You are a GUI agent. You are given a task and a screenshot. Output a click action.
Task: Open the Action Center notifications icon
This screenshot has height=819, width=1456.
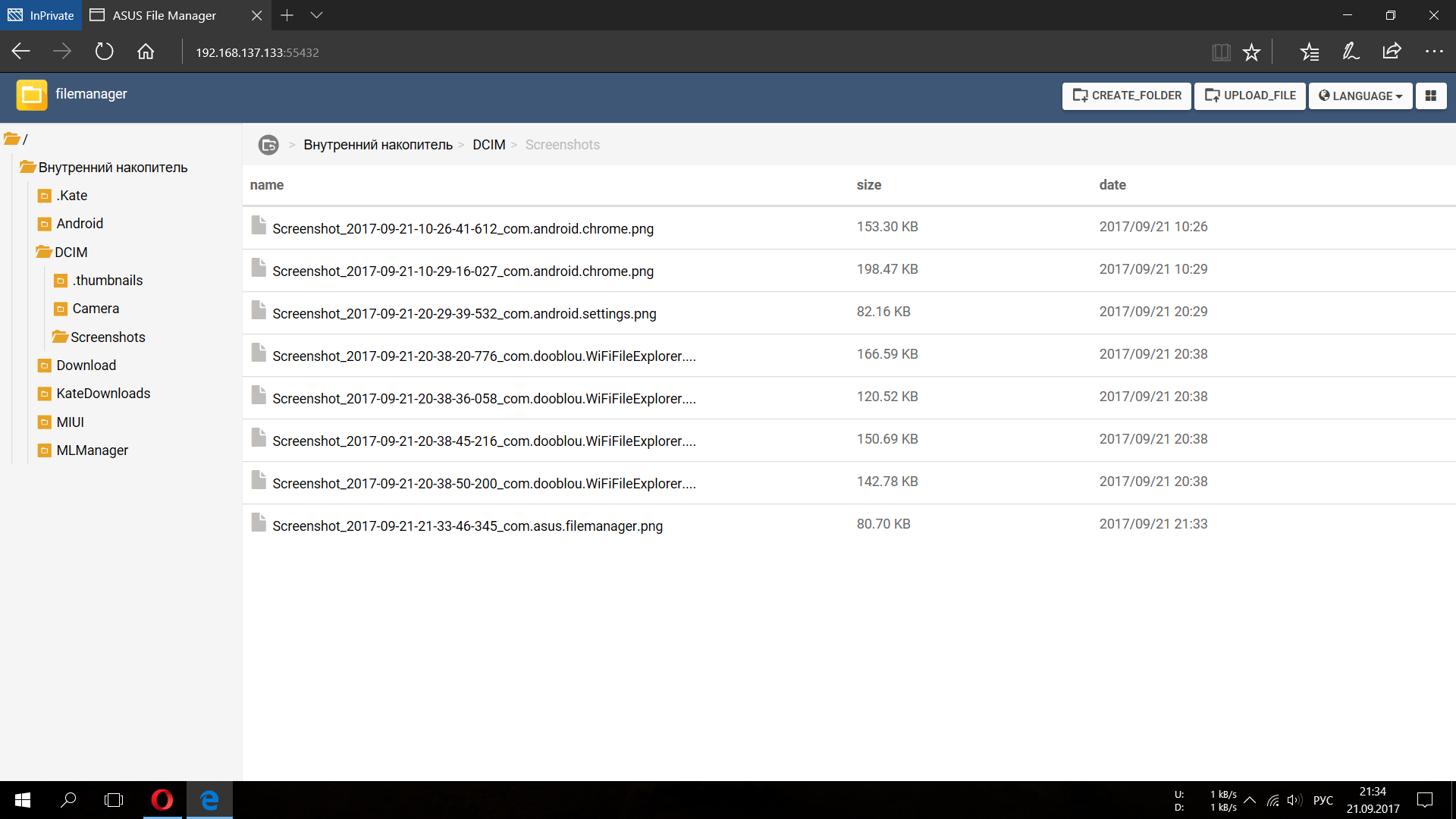[x=1425, y=800]
